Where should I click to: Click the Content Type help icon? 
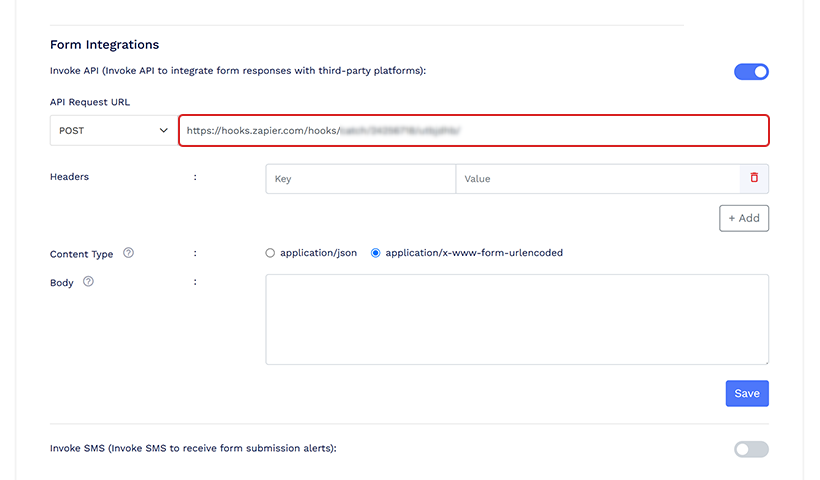click(128, 253)
